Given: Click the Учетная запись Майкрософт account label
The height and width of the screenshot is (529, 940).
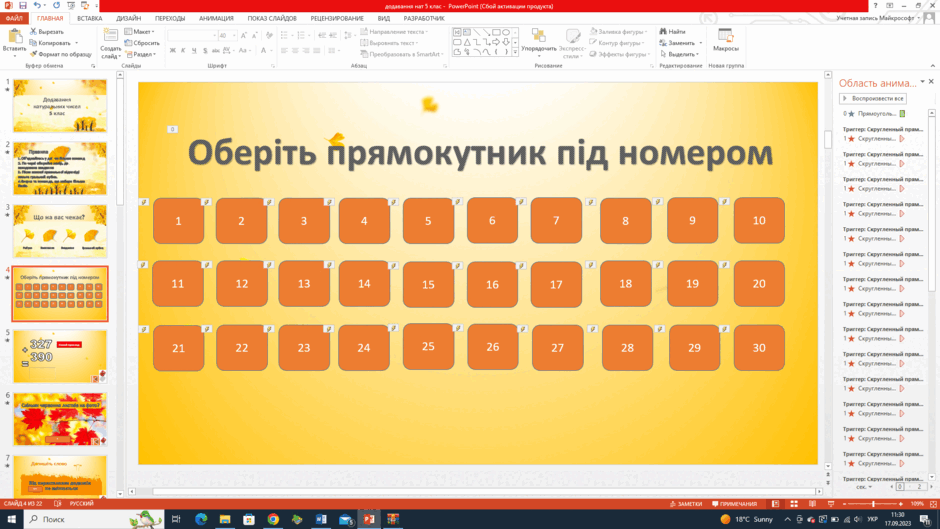Looking at the screenshot, I should coord(875,19).
